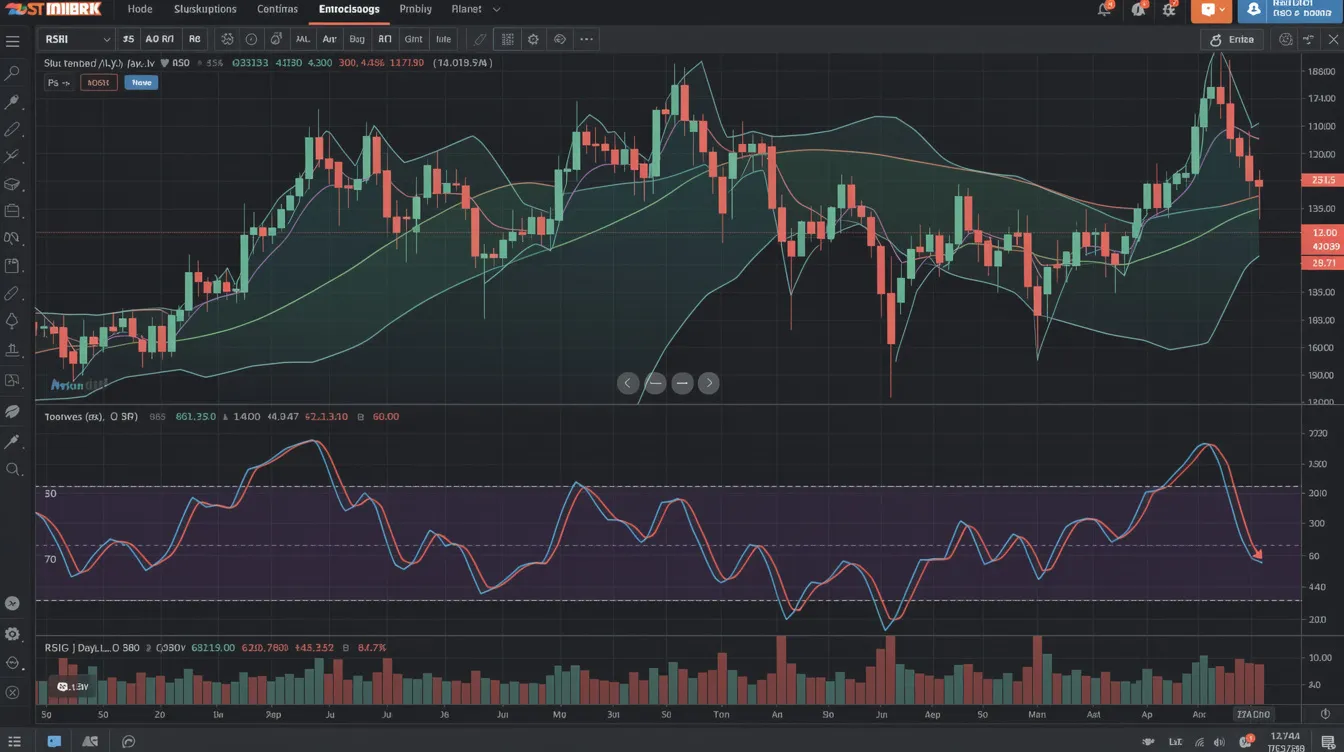Open chart settings via the gear icon
The height and width of the screenshot is (752, 1344).
point(533,39)
